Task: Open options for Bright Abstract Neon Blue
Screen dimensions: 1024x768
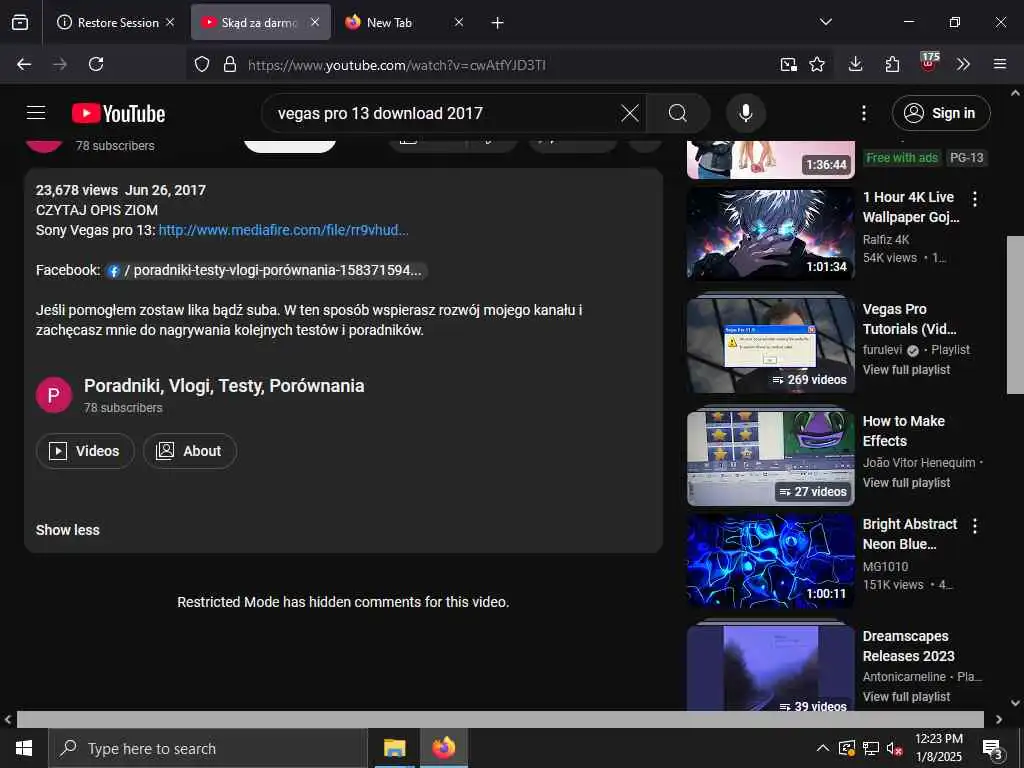Action: (974, 526)
